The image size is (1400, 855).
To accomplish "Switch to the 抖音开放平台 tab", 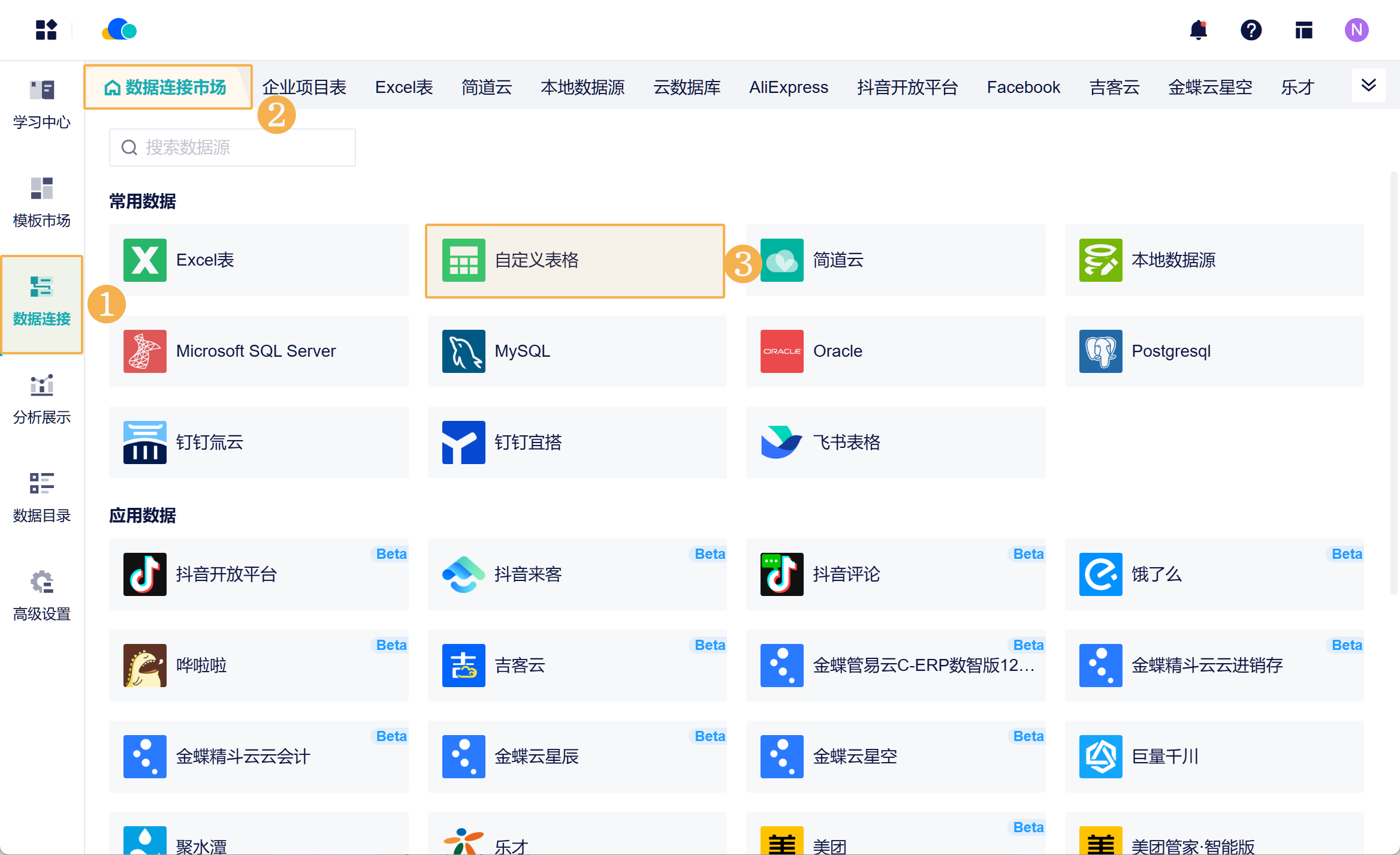I will point(907,88).
